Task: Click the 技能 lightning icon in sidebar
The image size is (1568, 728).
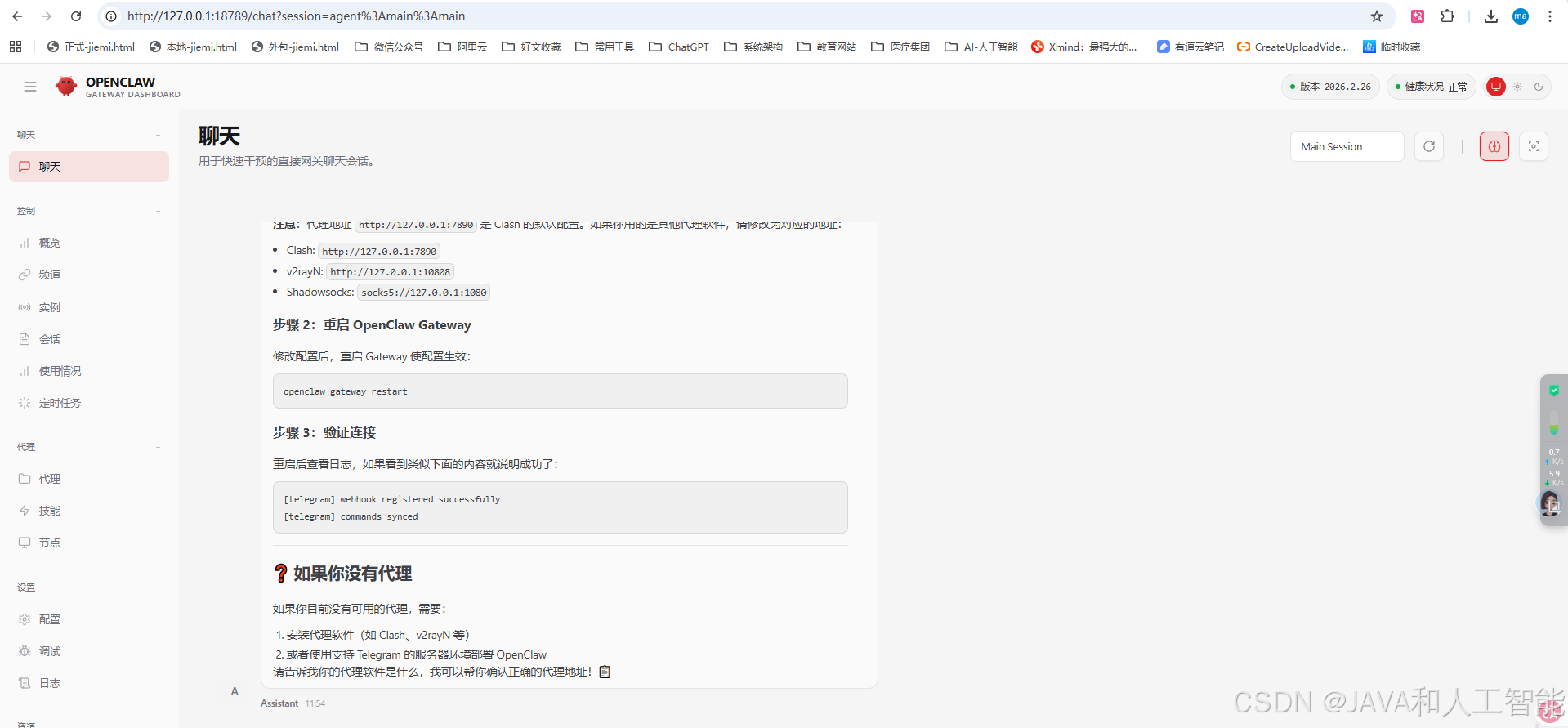Action: [25, 511]
